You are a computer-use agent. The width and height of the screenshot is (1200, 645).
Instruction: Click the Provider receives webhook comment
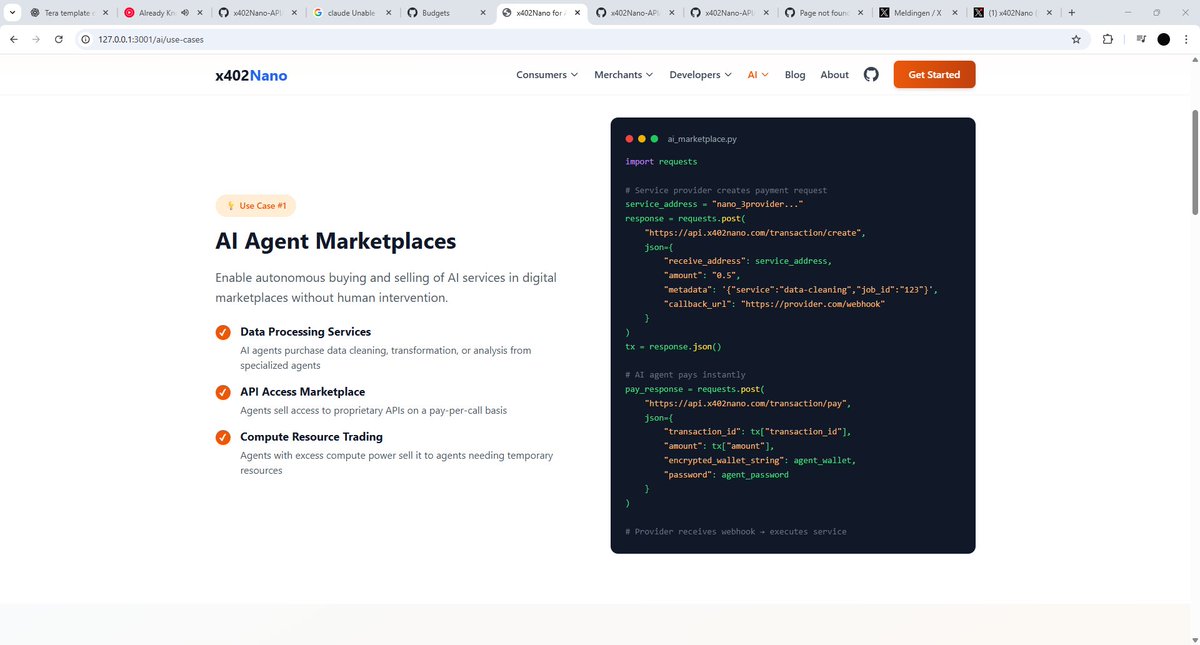(735, 531)
